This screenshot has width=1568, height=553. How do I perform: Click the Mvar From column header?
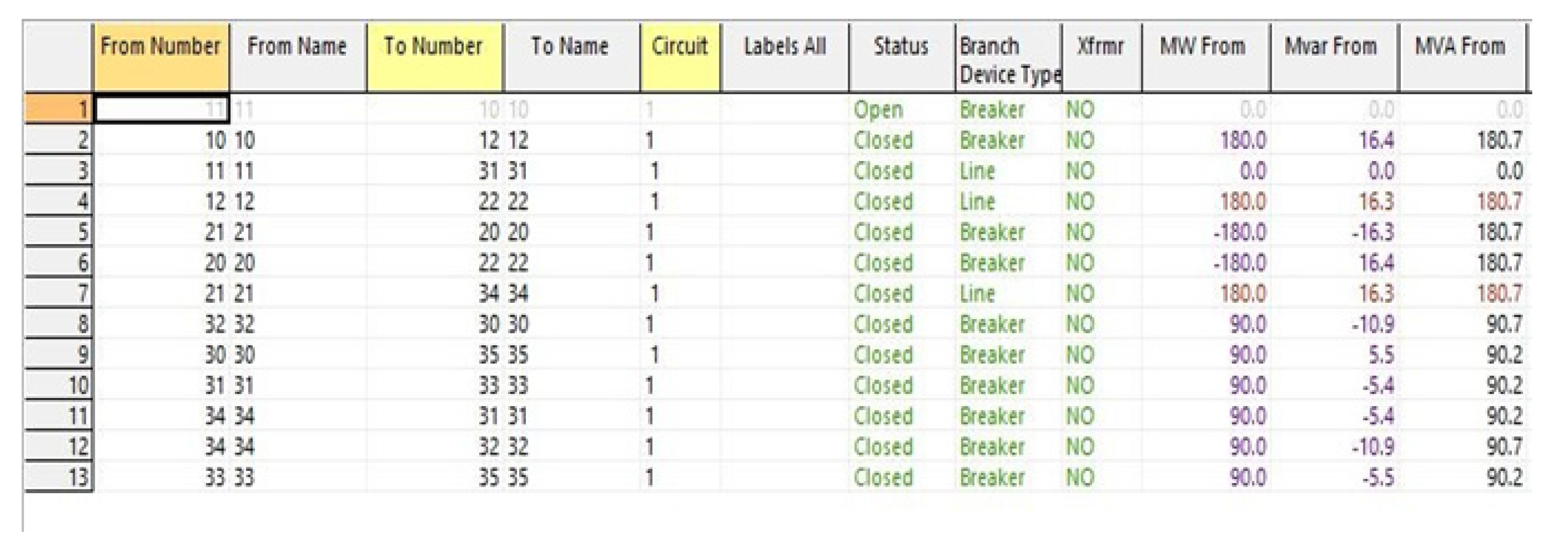(1334, 58)
